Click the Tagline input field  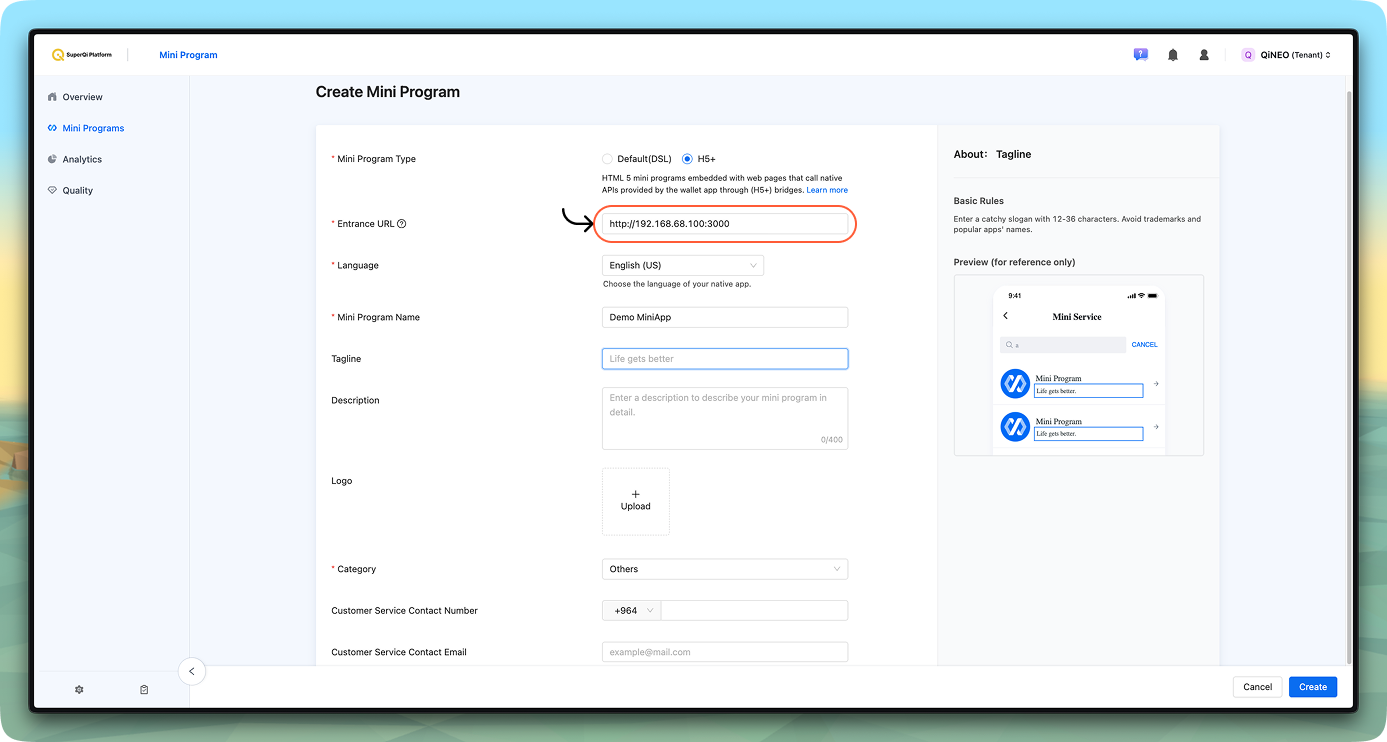tap(724, 358)
